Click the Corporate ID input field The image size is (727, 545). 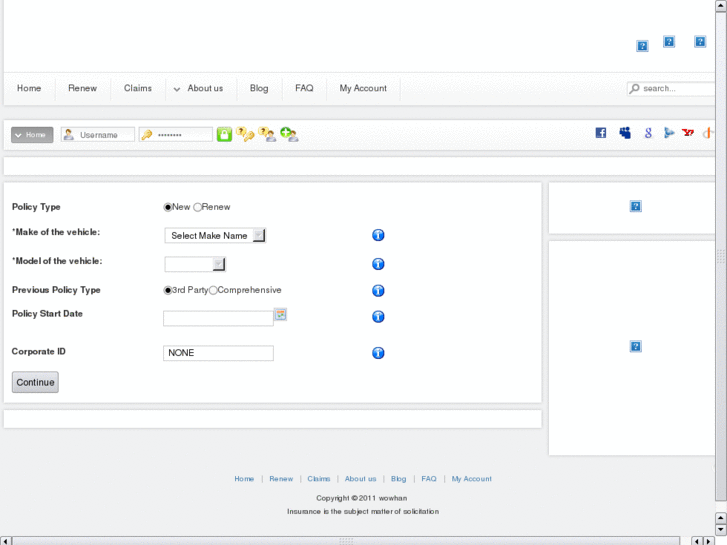pos(218,353)
